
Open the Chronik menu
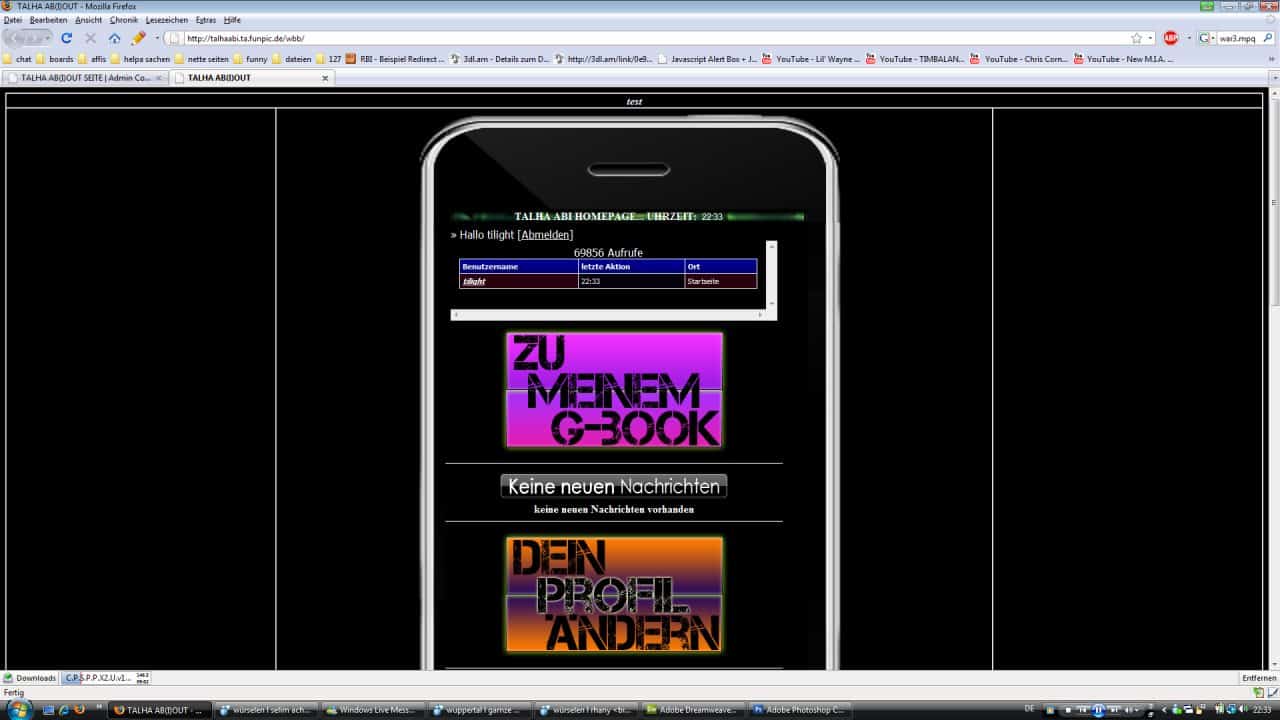(124, 20)
